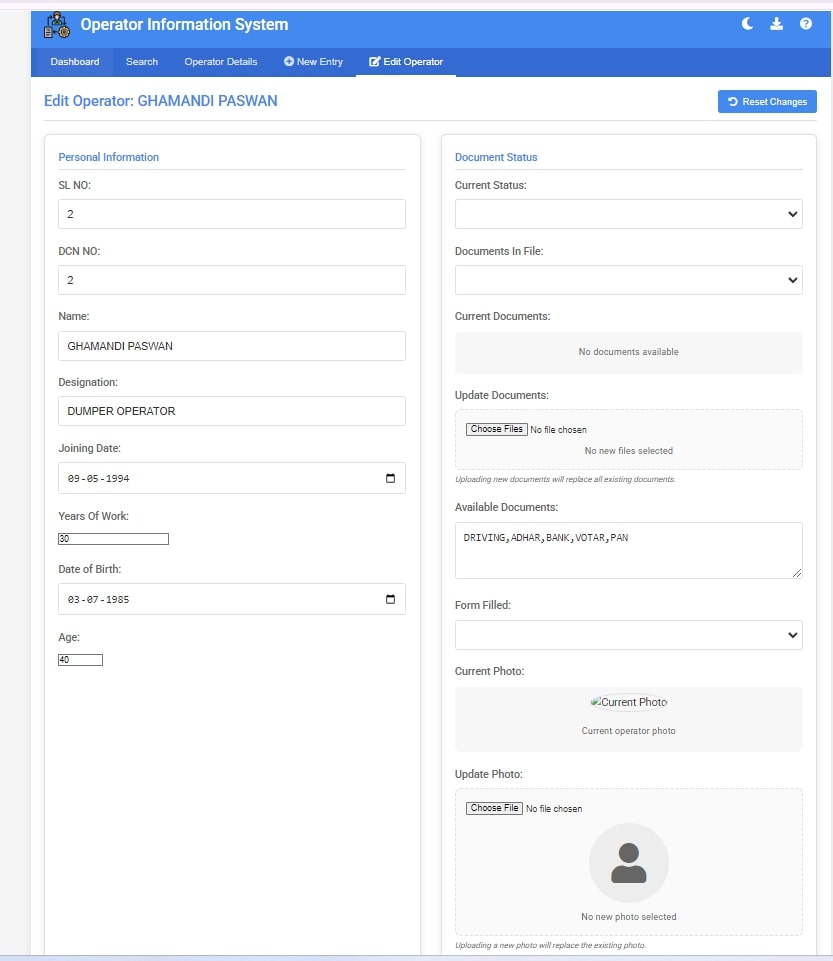Click the download icon in header

point(776,24)
